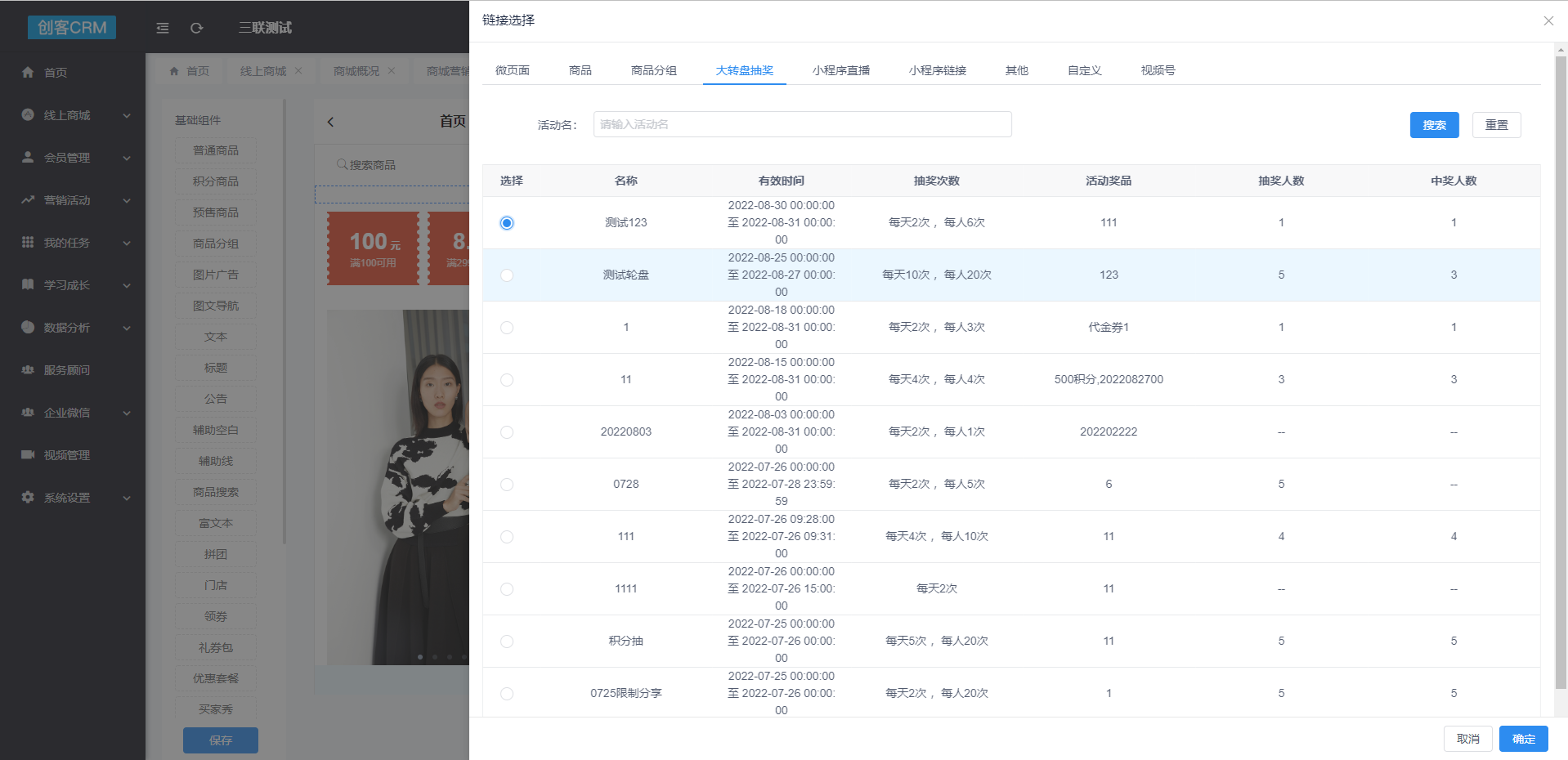The image size is (1568, 760).
Task: Click the 我的任务 grid icon
Action: 28,242
